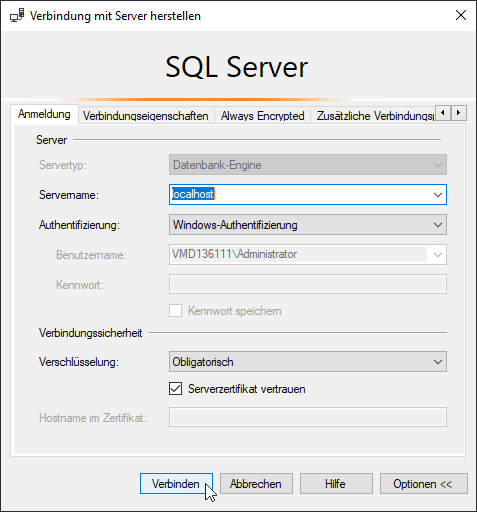Open the Servertyp dropdown
Viewport: 477px width, 512px height.
[x=308, y=165]
